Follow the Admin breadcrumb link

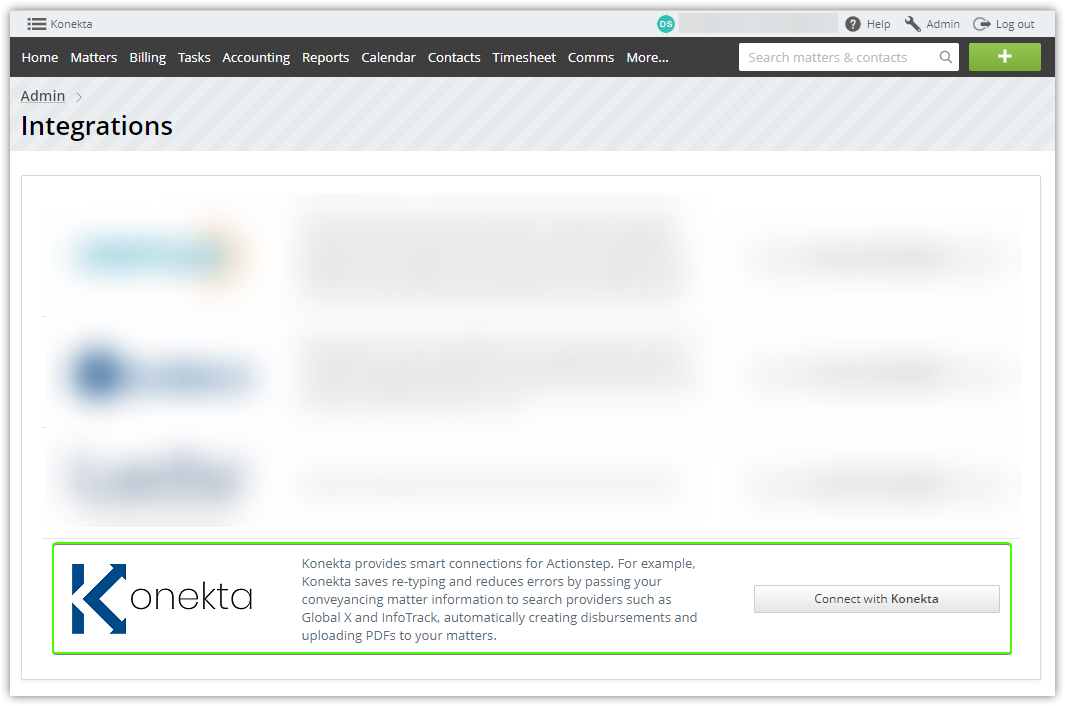point(43,96)
